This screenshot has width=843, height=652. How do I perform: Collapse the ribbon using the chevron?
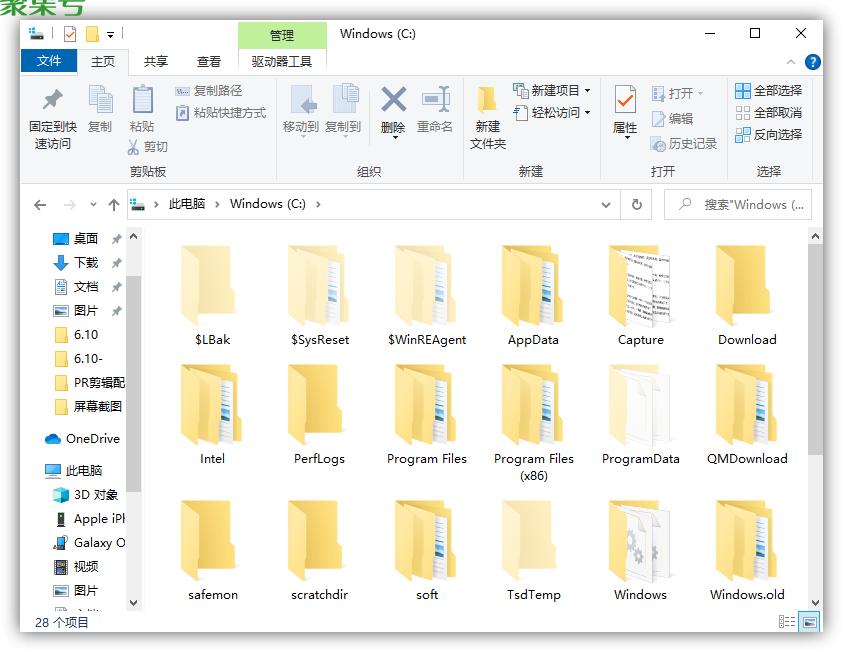793,61
